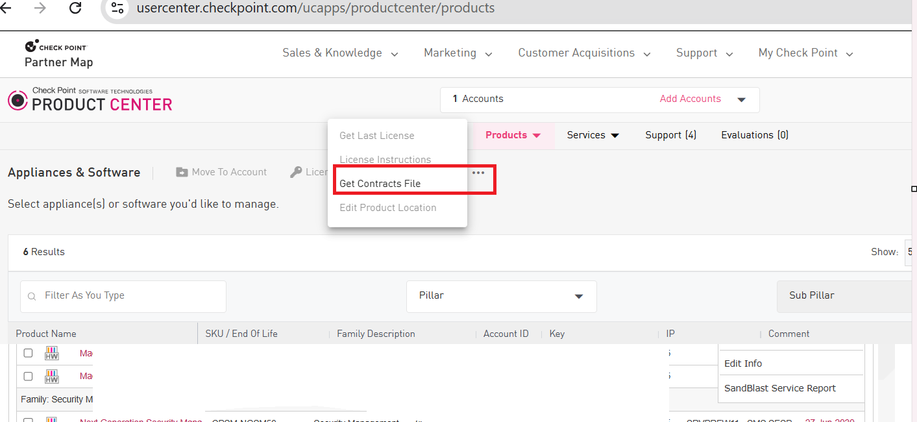Tick the checkbox of second product row
The width and height of the screenshot is (917, 422).
click(28, 376)
